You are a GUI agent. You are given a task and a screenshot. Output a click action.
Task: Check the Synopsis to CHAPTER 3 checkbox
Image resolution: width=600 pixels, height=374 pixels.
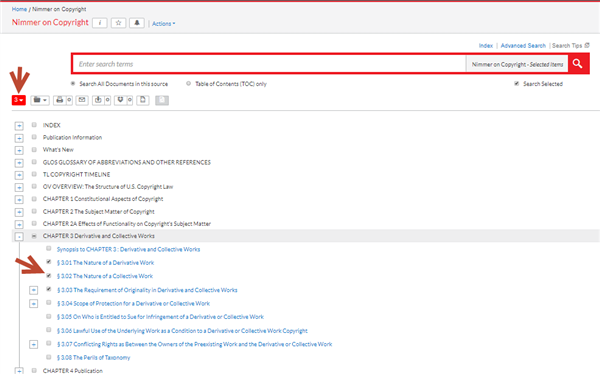[x=49, y=248]
